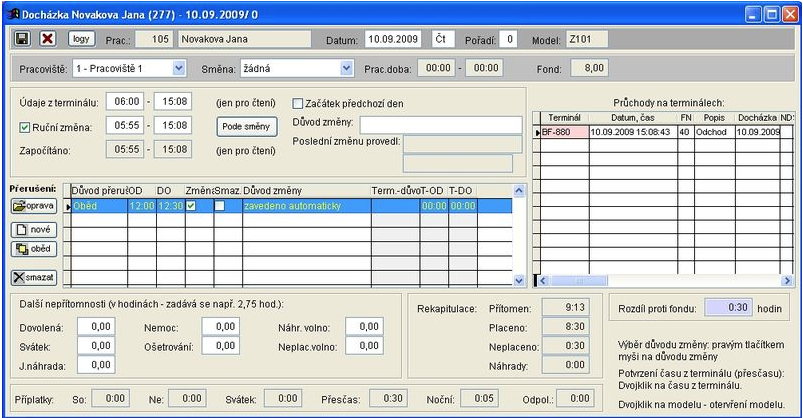Screen dimensions: 803x418
Task: Click the terminal table horizontal scrollbar thumb
Action: (579, 281)
